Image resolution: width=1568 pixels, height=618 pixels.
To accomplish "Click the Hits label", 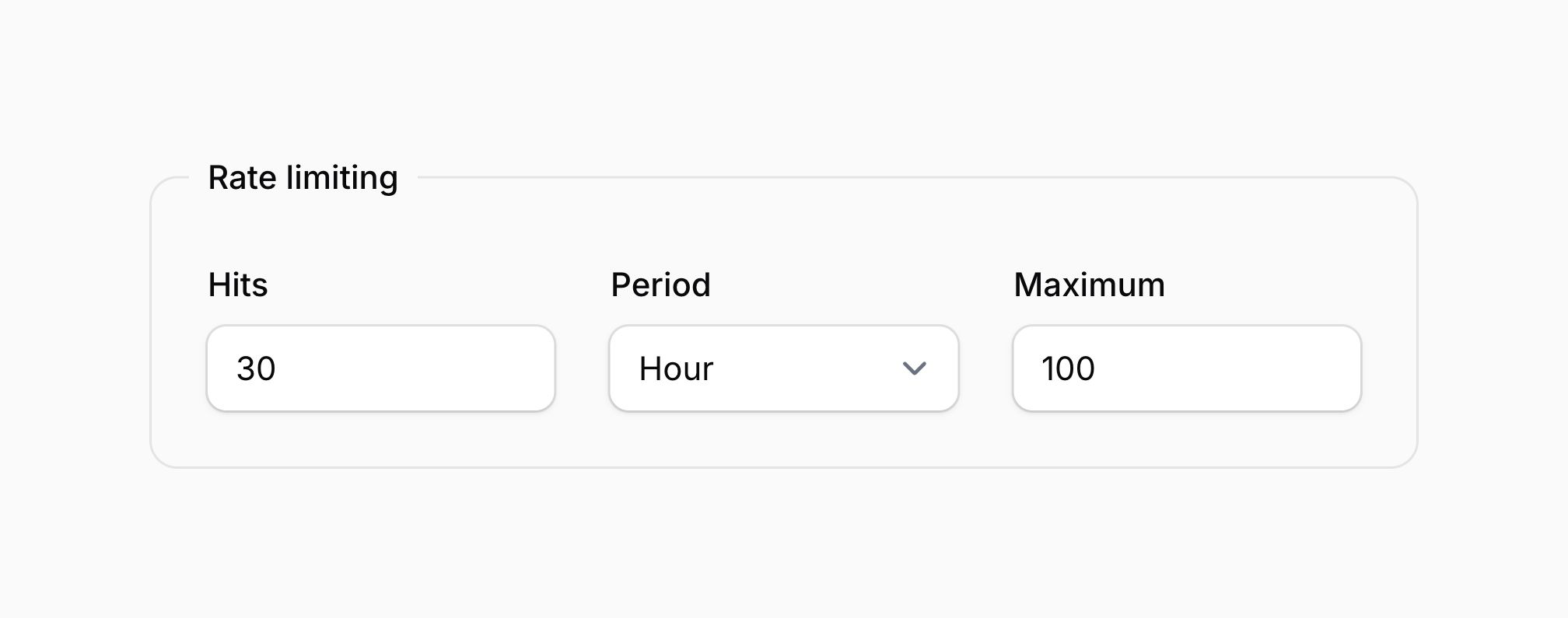I will (x=238, y=285).
